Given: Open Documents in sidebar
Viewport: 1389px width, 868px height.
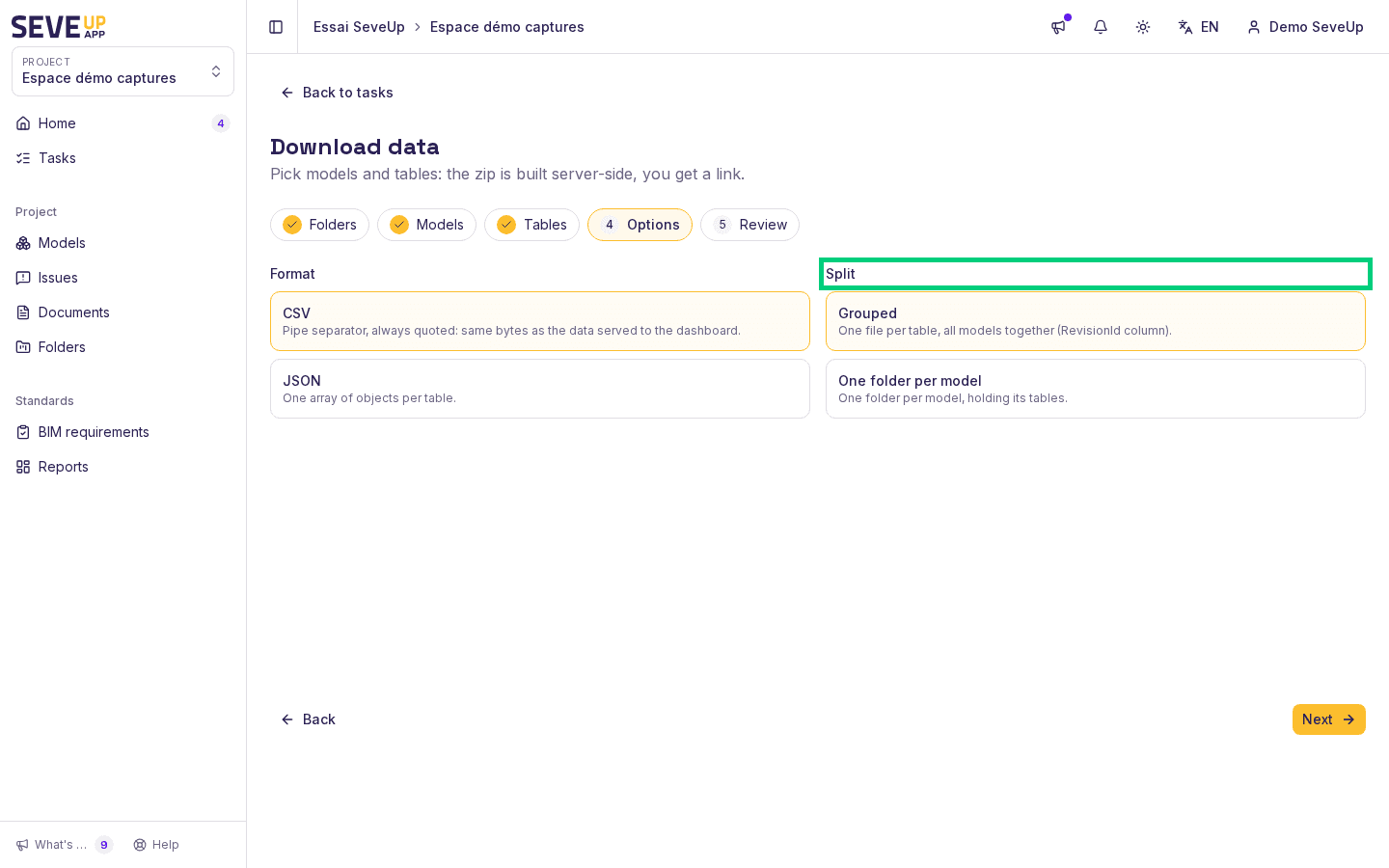Looking at the screenshot, I should click(x=123, y=312).
